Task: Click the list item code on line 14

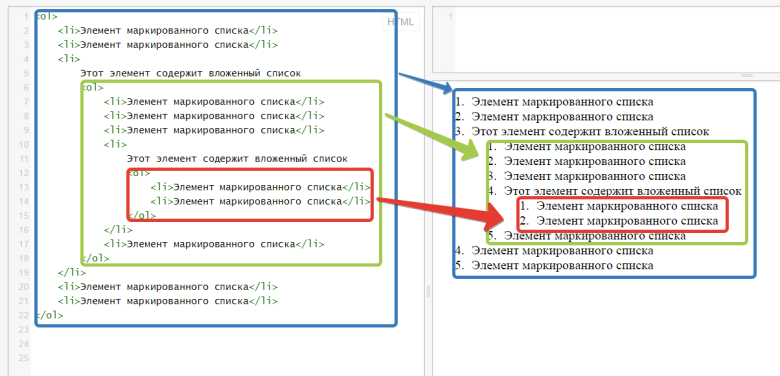Action: click(260, 201)
